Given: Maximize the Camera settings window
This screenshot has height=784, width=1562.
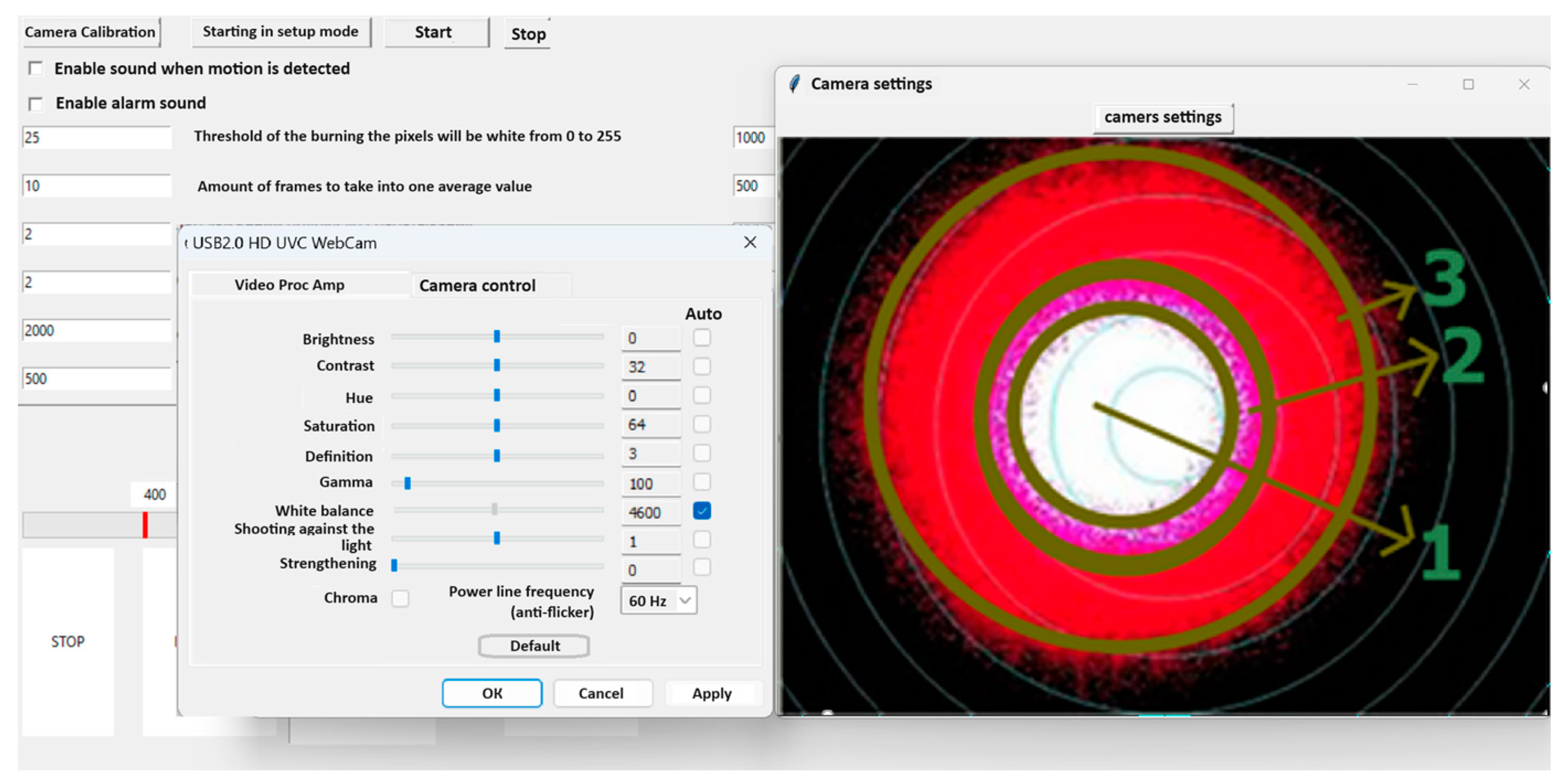Looking at the screenshot, I should pyautogui.click(x=1468, y=84).
